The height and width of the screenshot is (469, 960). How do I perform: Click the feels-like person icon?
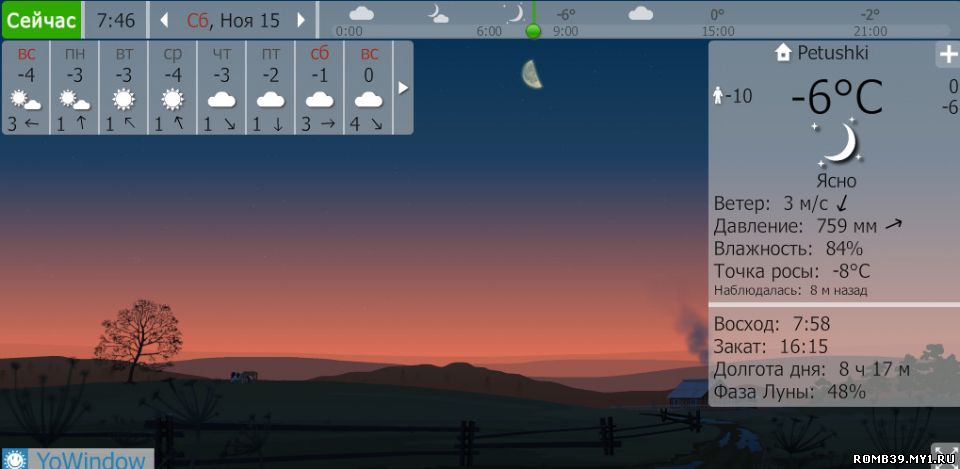[717, 96]
